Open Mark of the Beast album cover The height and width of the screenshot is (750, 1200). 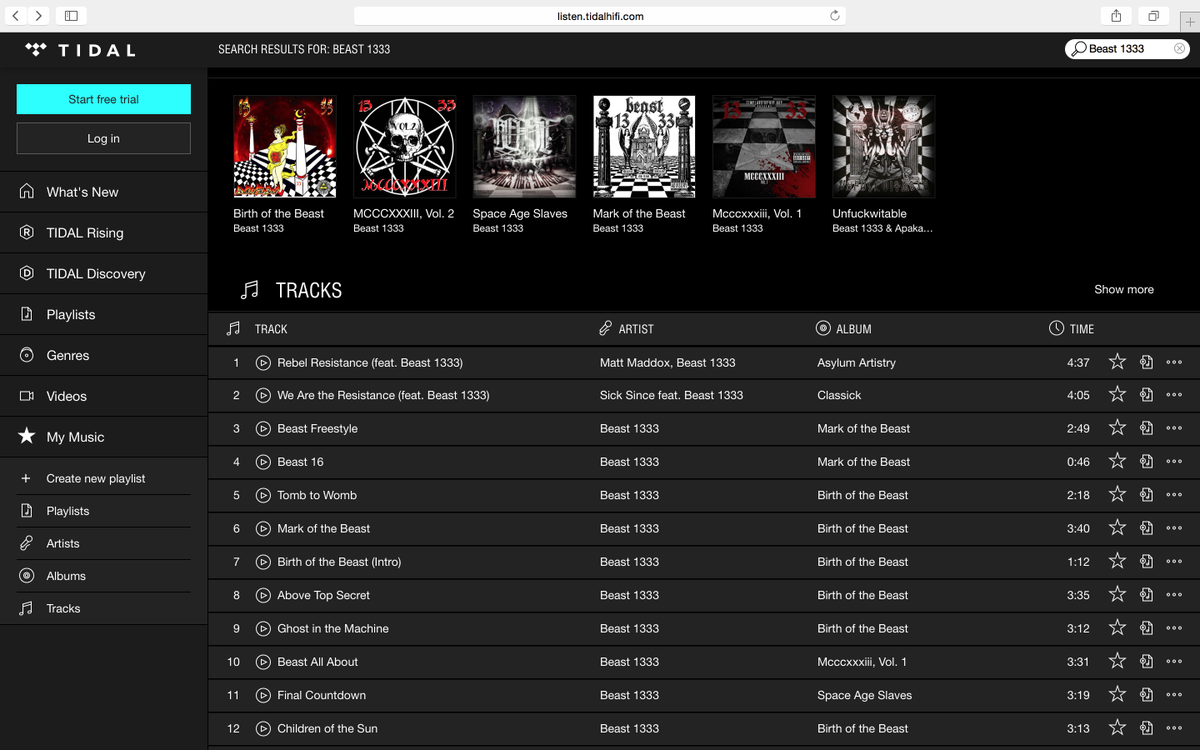coord(644,147)
